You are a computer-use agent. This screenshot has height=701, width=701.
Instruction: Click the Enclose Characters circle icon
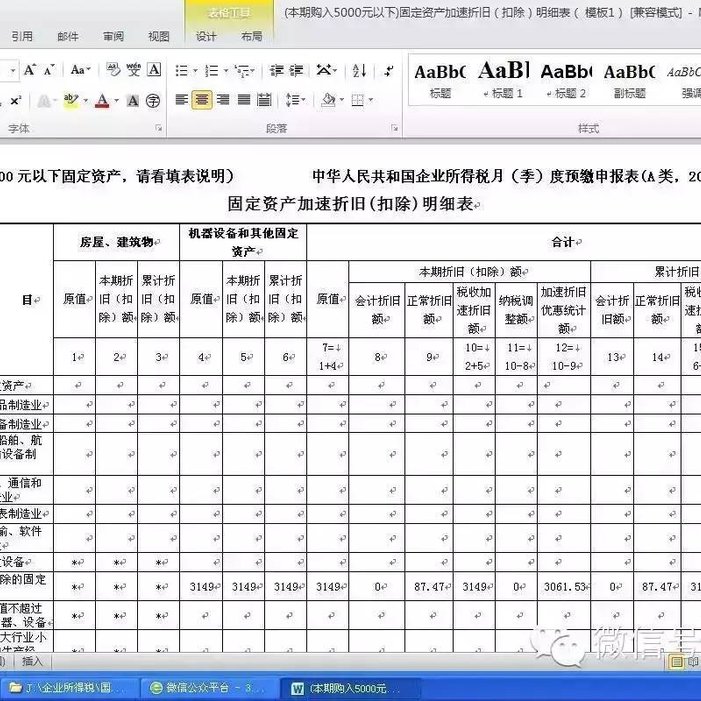(x=153, y=101)
